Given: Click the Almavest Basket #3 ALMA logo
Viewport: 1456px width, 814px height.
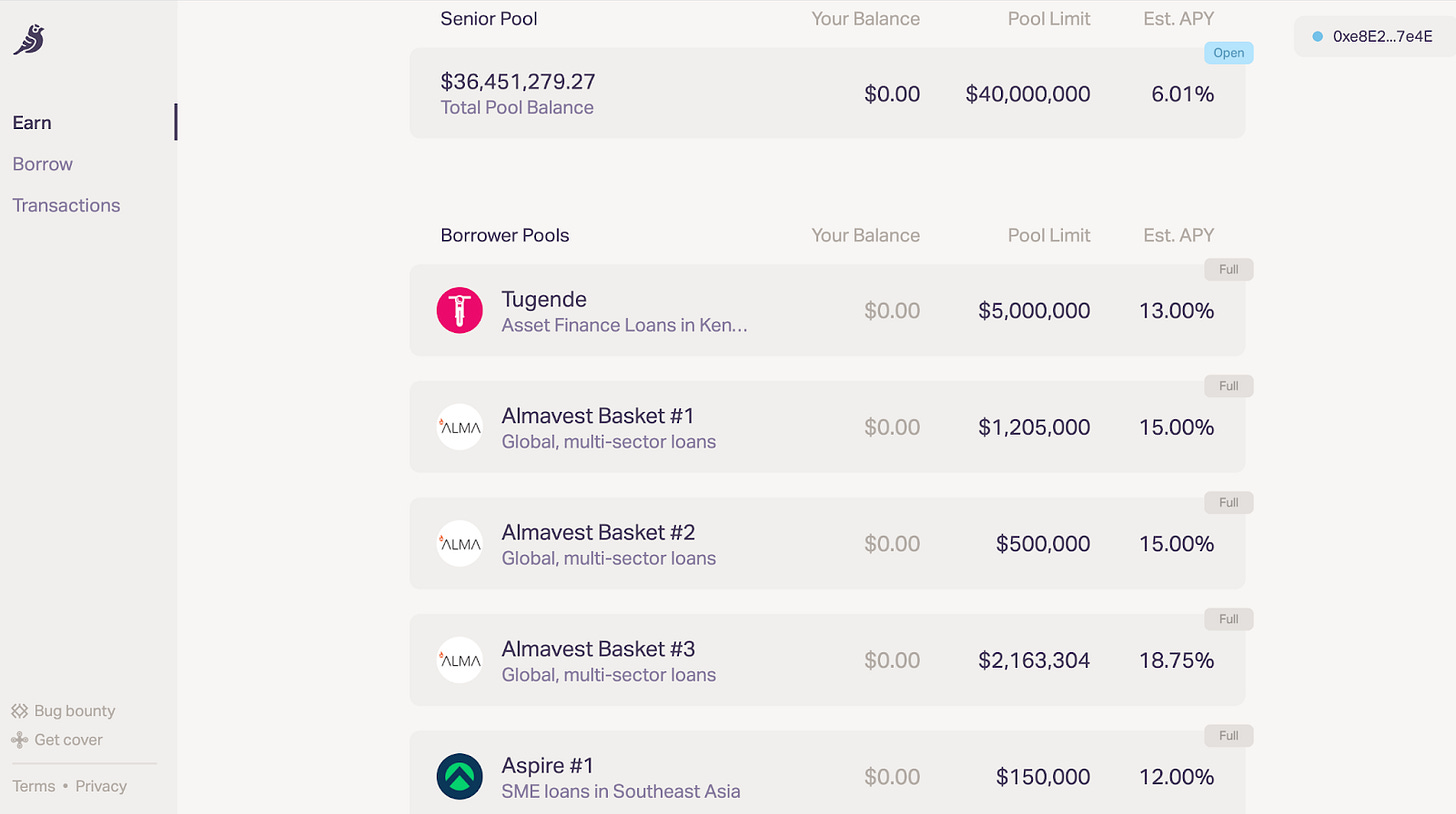Looking at the screenshot, I should 460,660.
